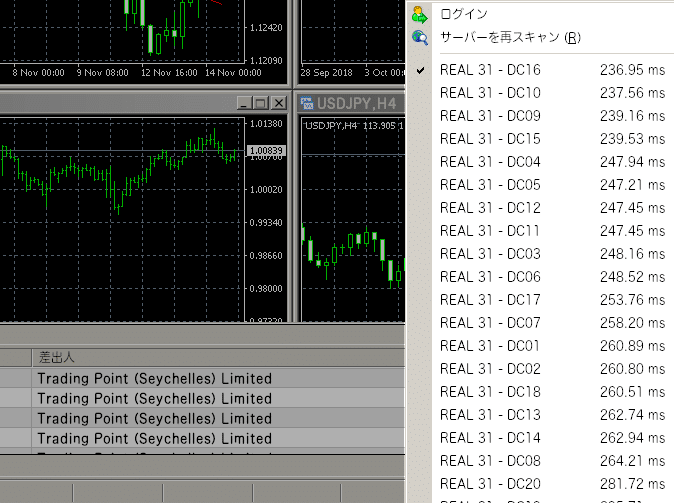This screenshot has height=503, width=674.
Task: Click the 0.98660 price axis label
Action: tap(266, 256)
